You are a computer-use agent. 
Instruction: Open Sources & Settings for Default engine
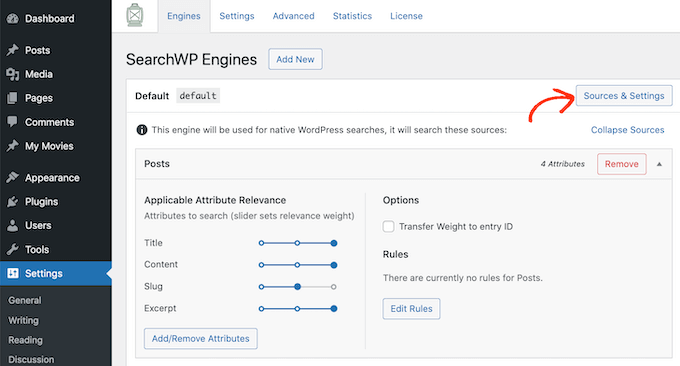coord(624,95)
